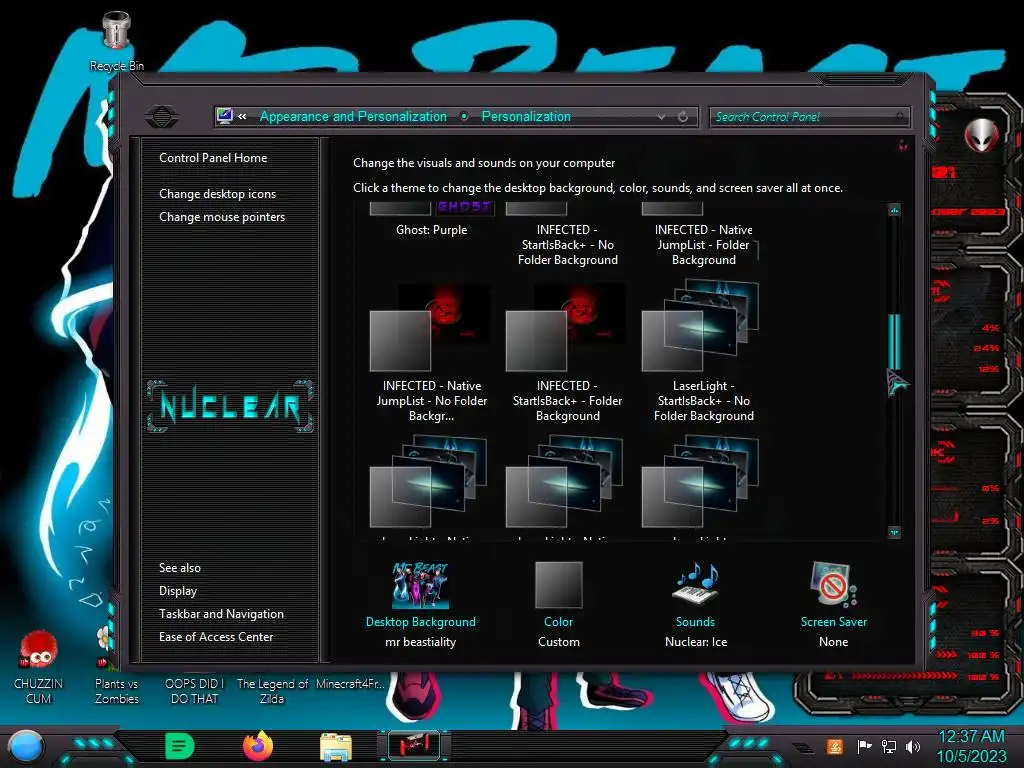1024x768 pixels.
Task: Open Taskbar and Navigation link
Action: tap(221, 614)
